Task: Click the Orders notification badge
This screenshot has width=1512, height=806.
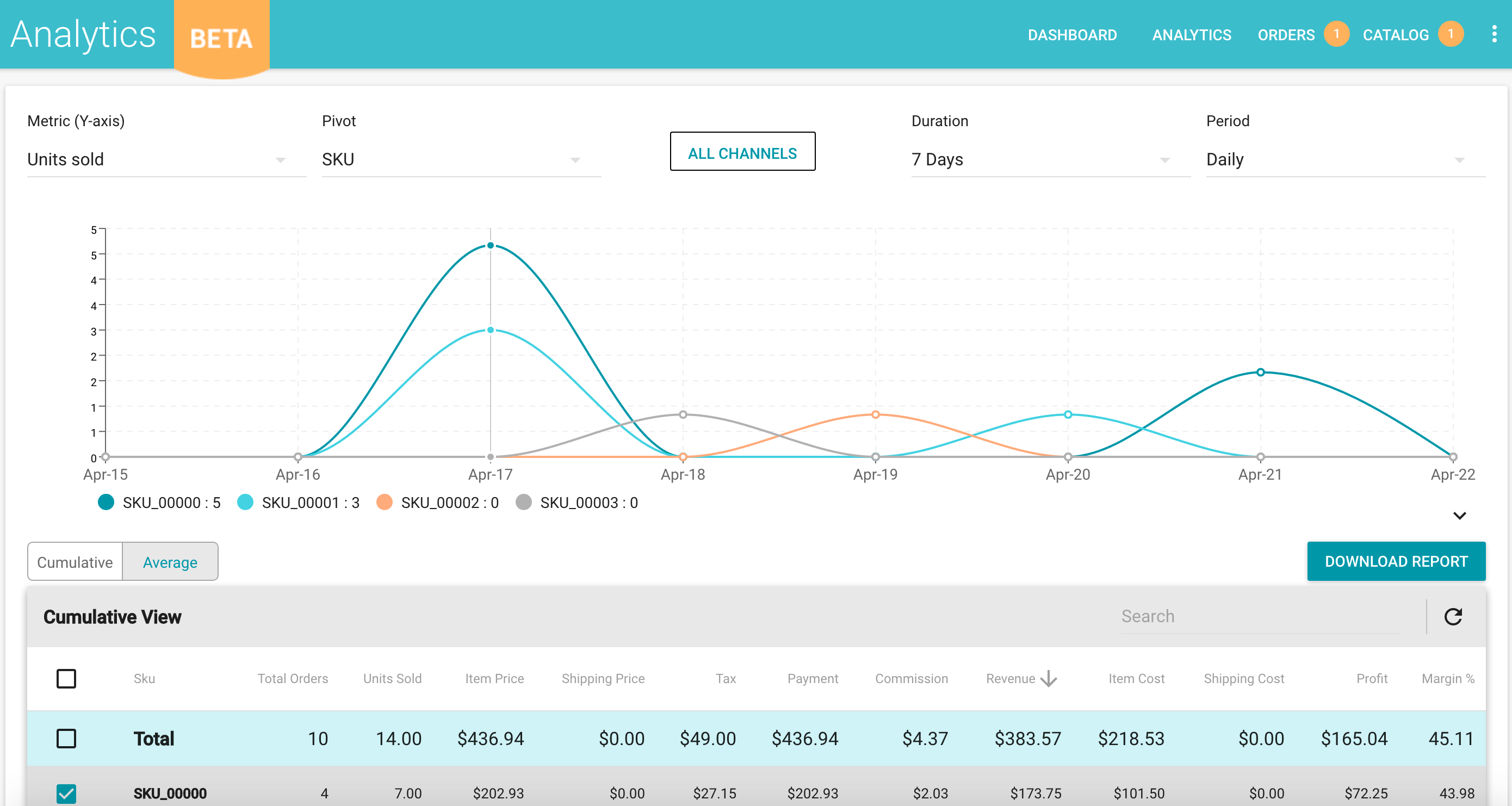Action: pyautogui.click(x=1336, y=34)
